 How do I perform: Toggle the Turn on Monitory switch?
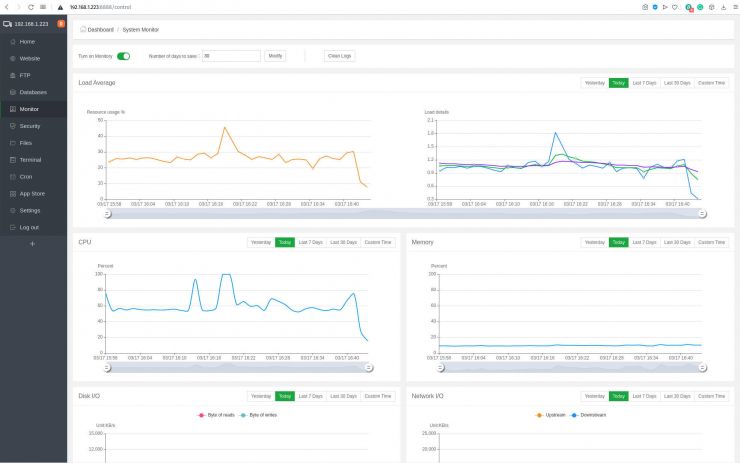[124, 56]
